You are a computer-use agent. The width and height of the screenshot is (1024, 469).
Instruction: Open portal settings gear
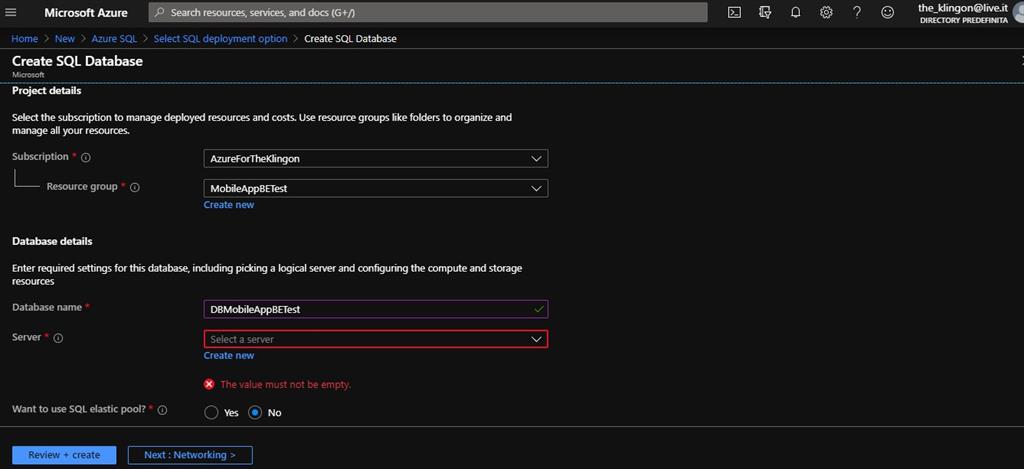[x=826, y=12]
